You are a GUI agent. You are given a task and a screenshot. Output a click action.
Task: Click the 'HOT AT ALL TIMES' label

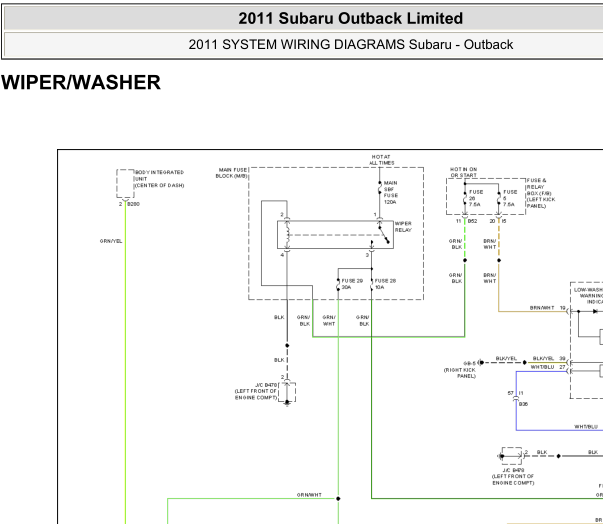[381, 160]
